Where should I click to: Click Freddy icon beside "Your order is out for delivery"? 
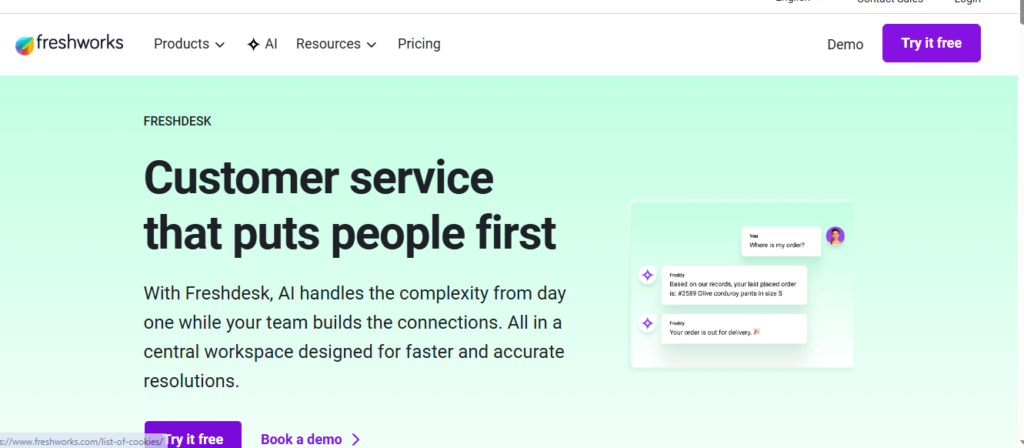point(647,323)
